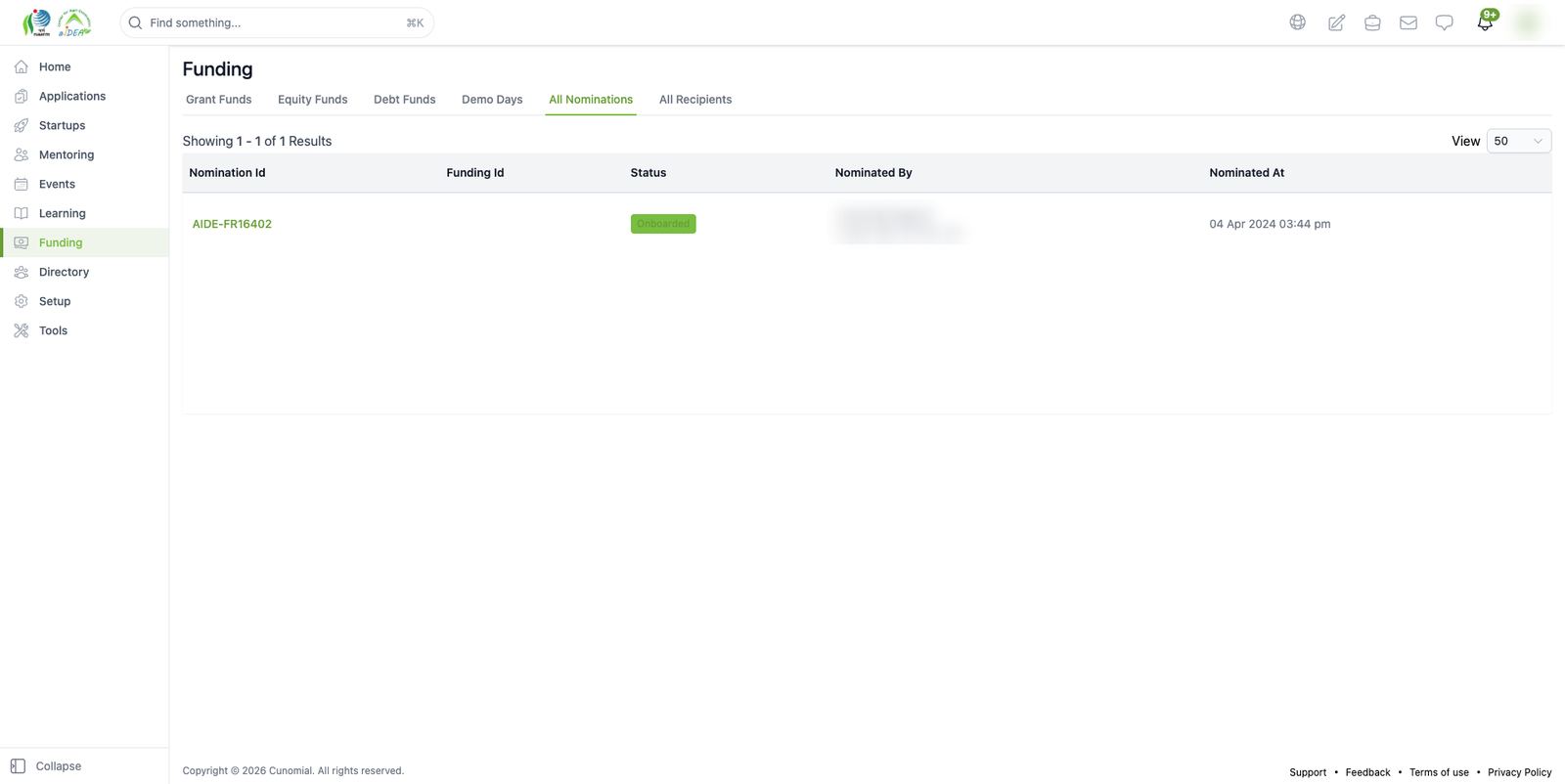Click the Learning book icon
1565x784 pixels.
point(21,213)
